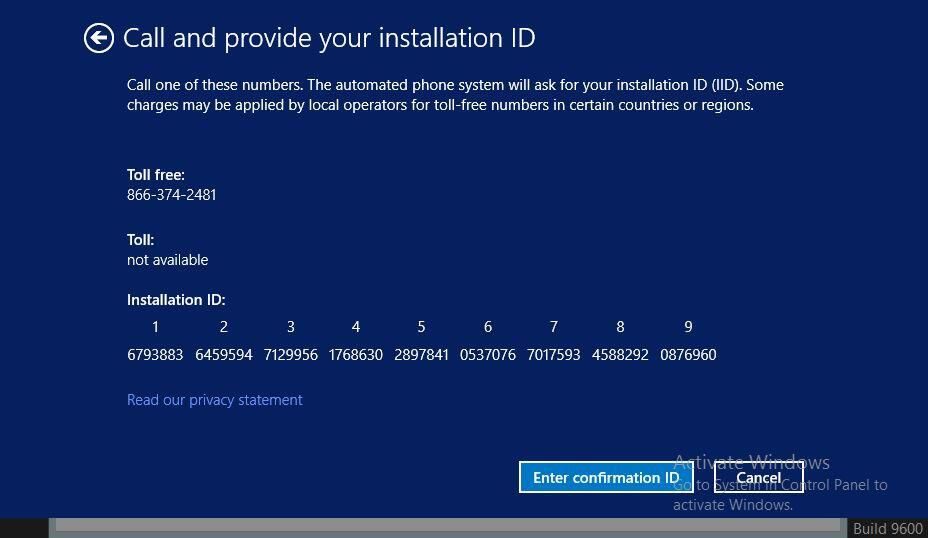Click installation ID block 7129956
The width and height of the screenshot is (928, 538).
[291, 355]
